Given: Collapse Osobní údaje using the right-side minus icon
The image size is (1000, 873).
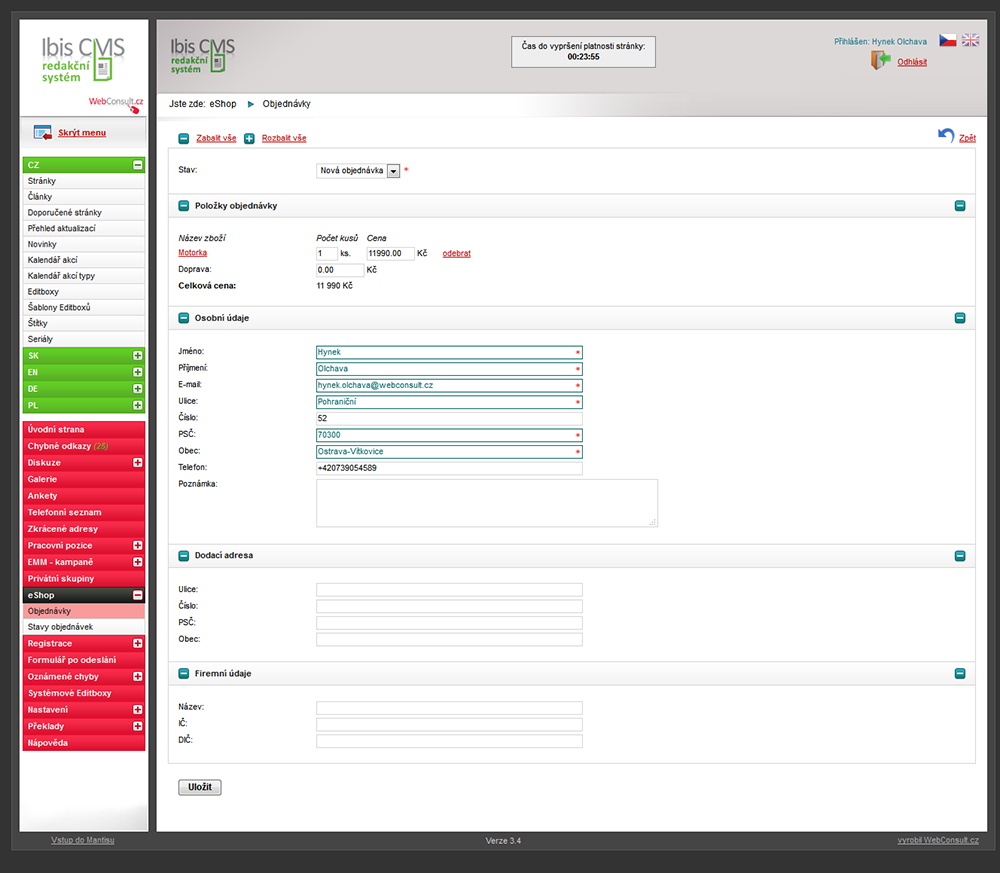Looking at the screenshot, I should tap(960, 318).
